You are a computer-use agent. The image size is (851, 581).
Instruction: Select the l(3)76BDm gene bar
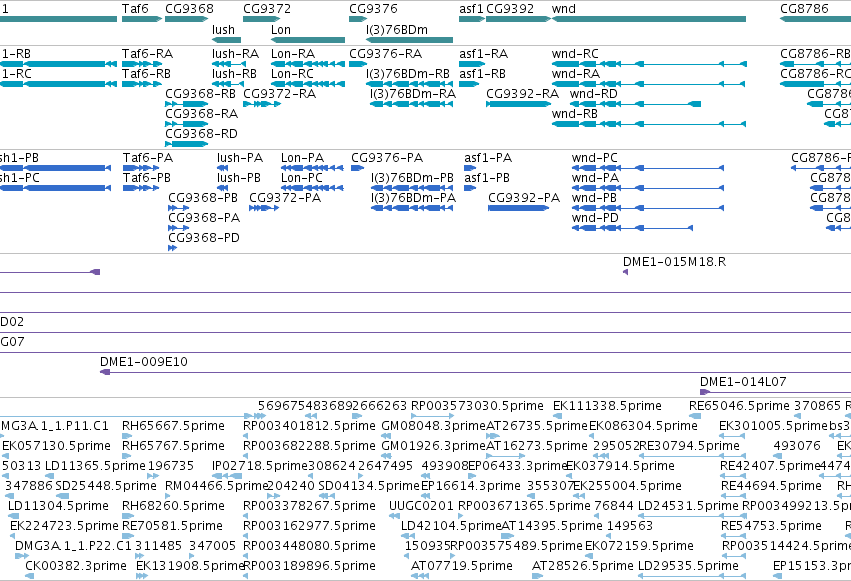coord(409,40)
